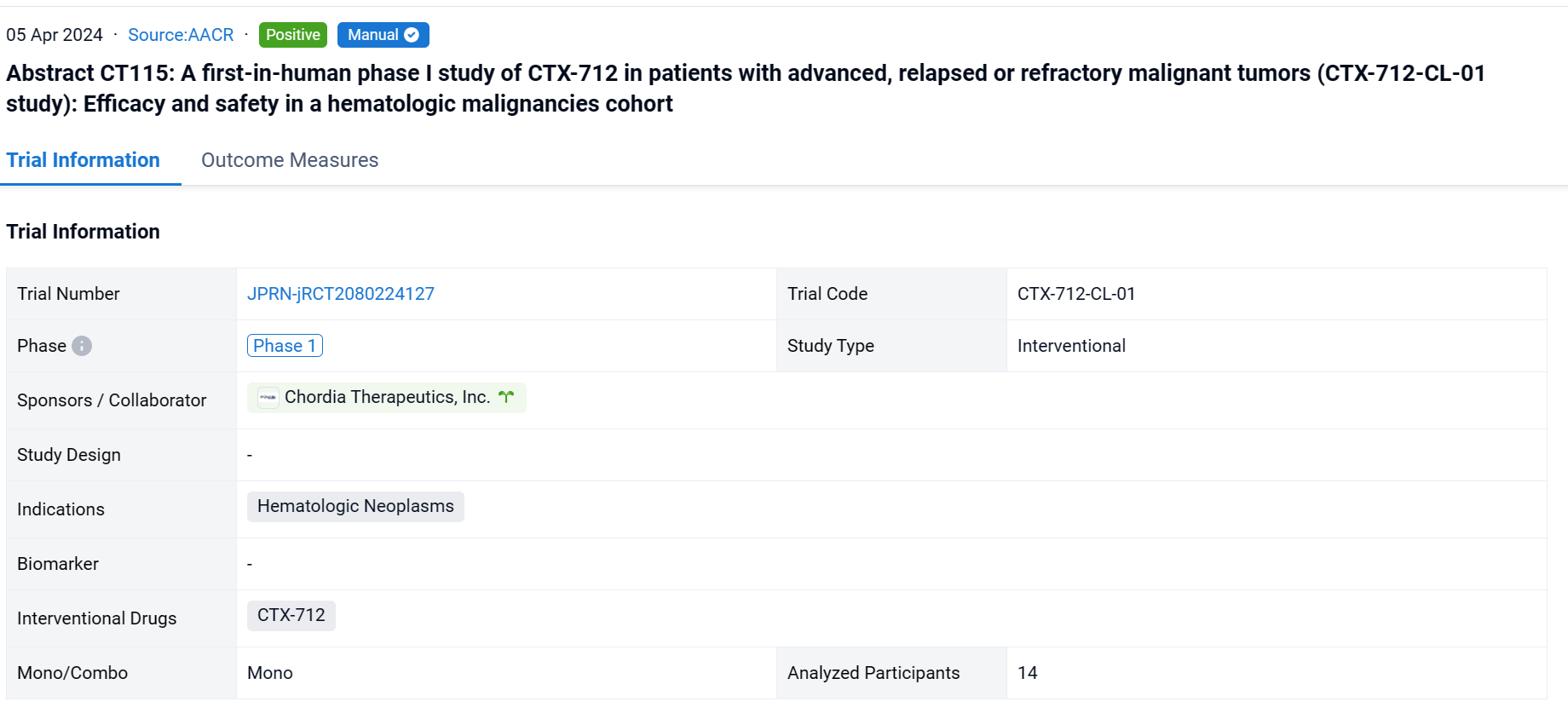Click the Mono value in Mono/Combo row
The image size is (1568, 713).
point(270,673)
